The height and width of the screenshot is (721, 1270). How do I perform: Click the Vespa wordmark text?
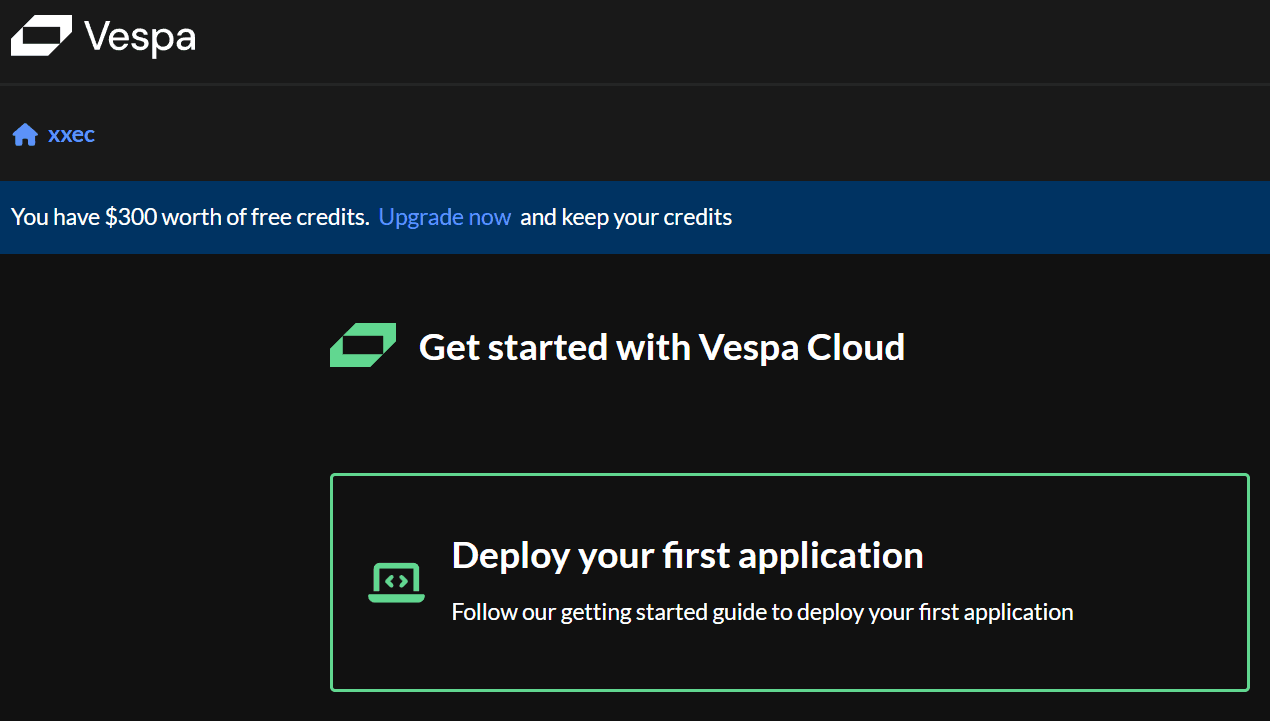(x=140, y=38)
